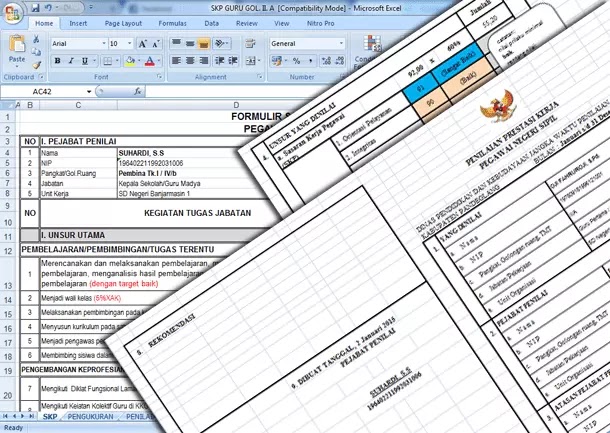Apply Accounting Number Format
Screen dimensions: 610x433
click(x=277, y=61)
